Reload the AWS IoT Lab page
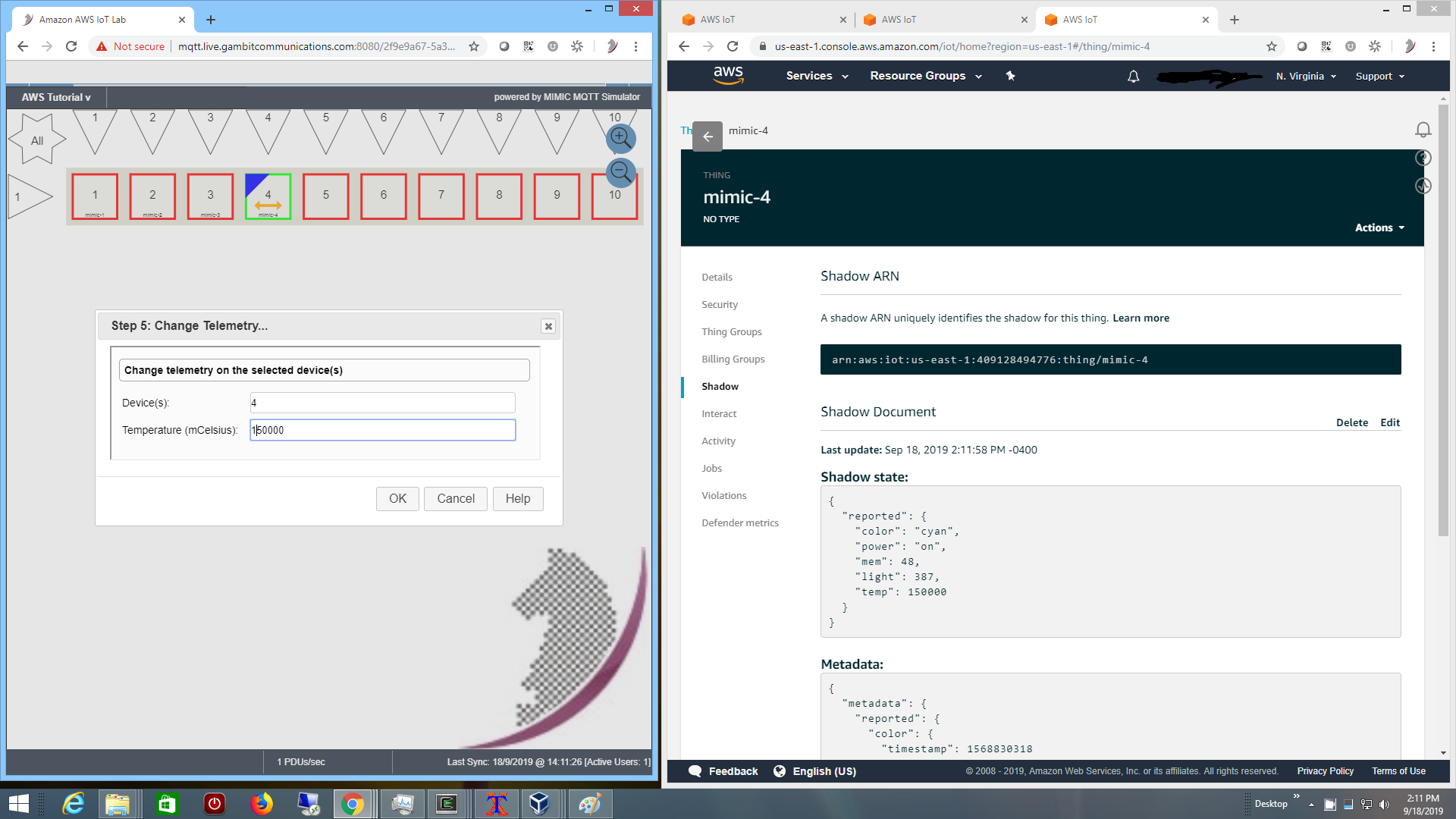The width and height of the screenshot is (1456, 819). click(x=71, y=46)
